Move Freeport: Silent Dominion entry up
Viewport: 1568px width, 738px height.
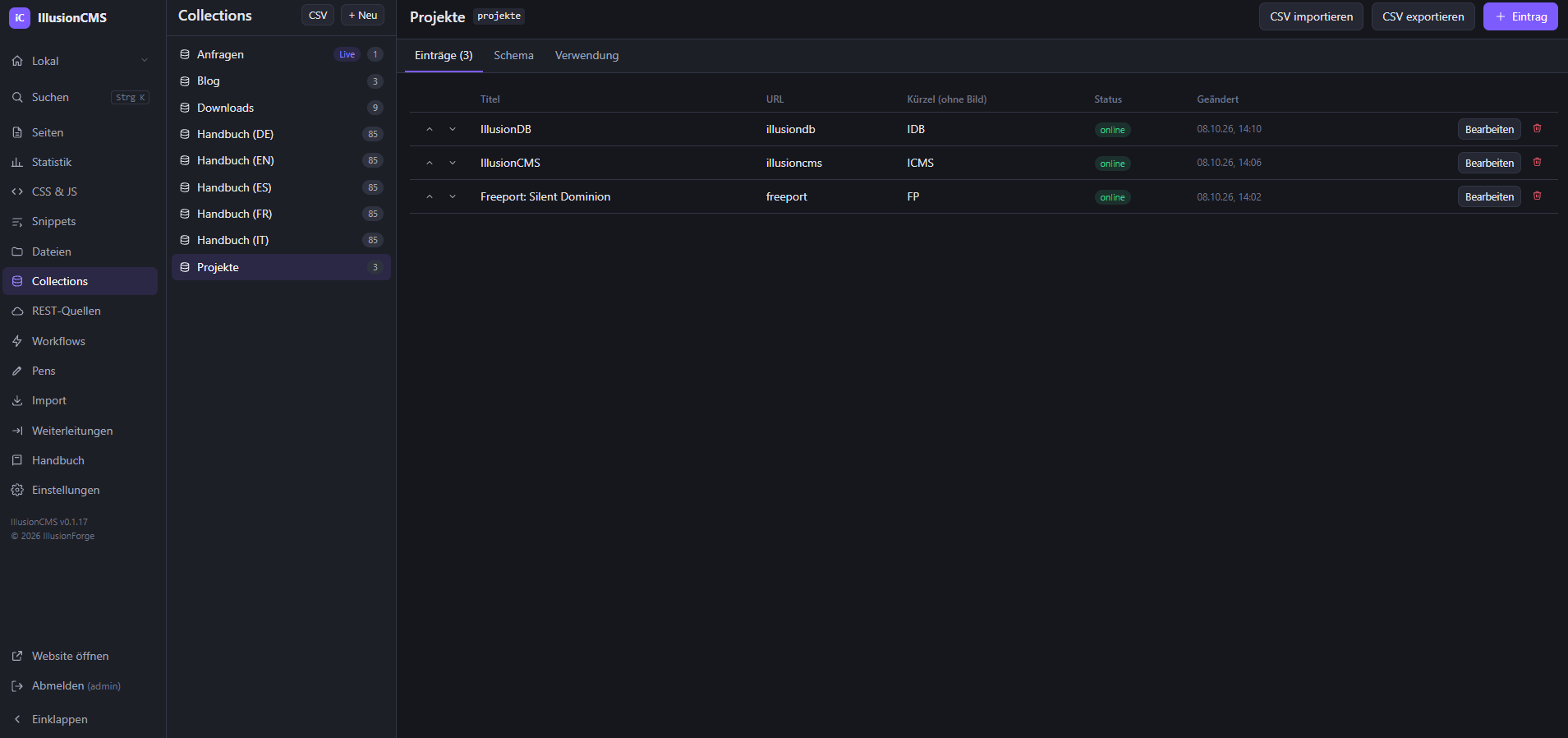tap(429, 196)
